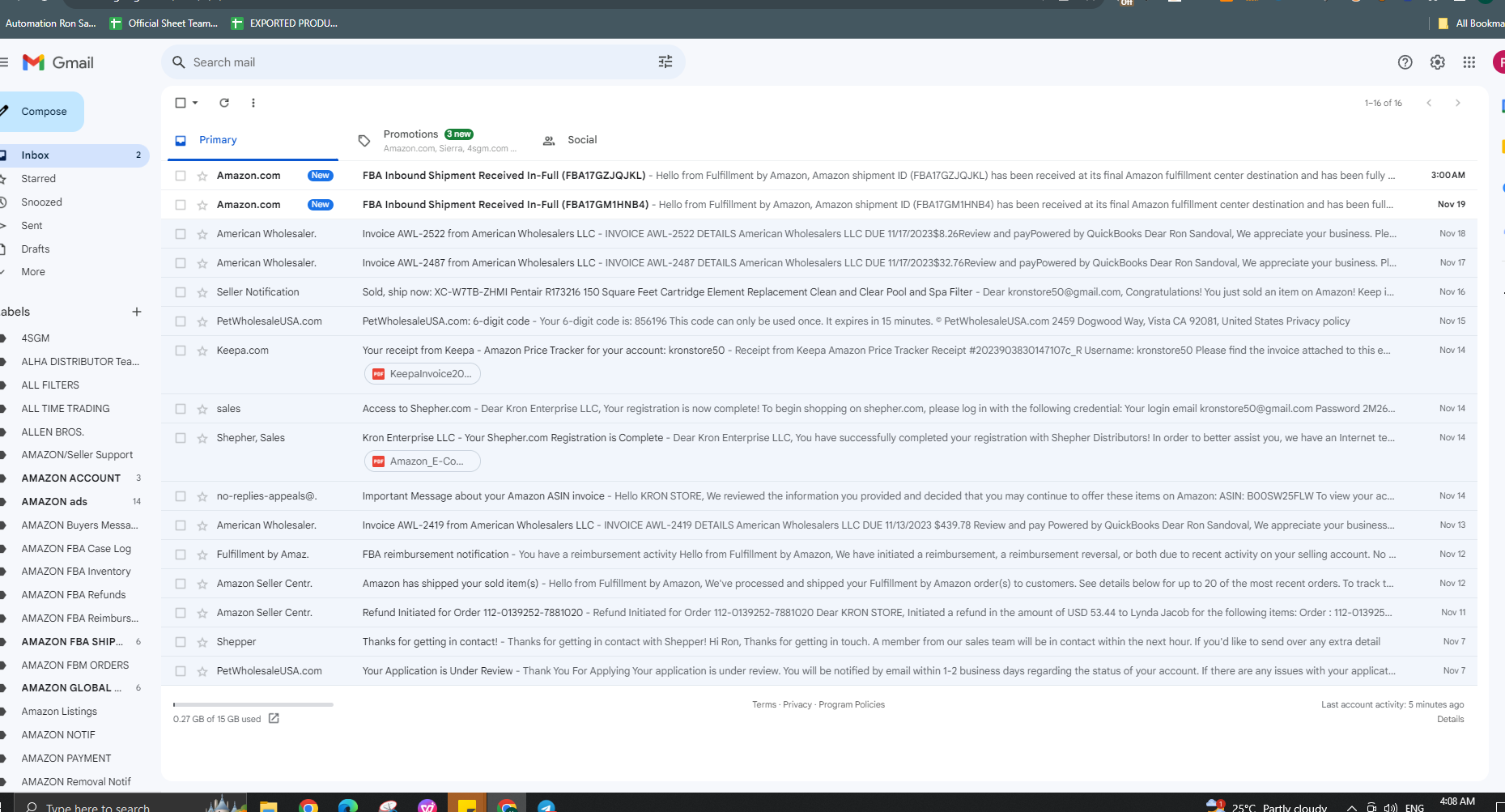Check the sales Access to Shepher.com checkbox

[181, 409]
